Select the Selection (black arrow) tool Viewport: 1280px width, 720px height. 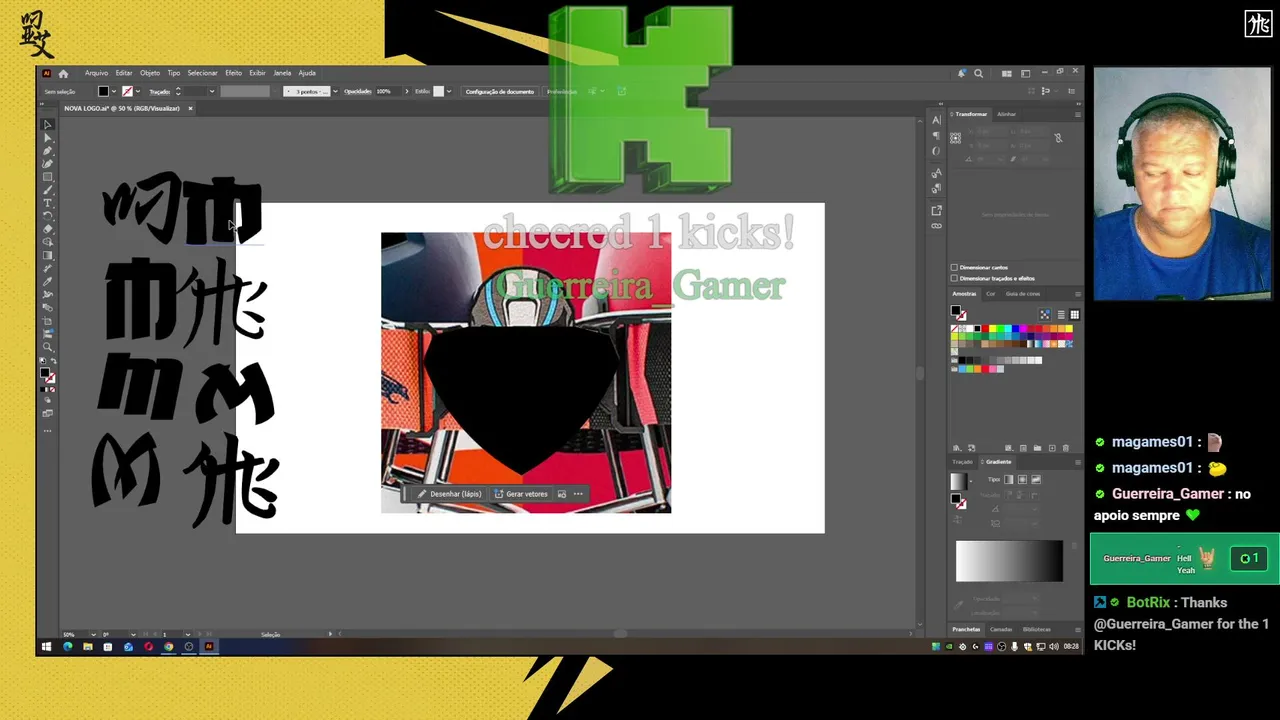pyautogui.click(x=47, y=125)
